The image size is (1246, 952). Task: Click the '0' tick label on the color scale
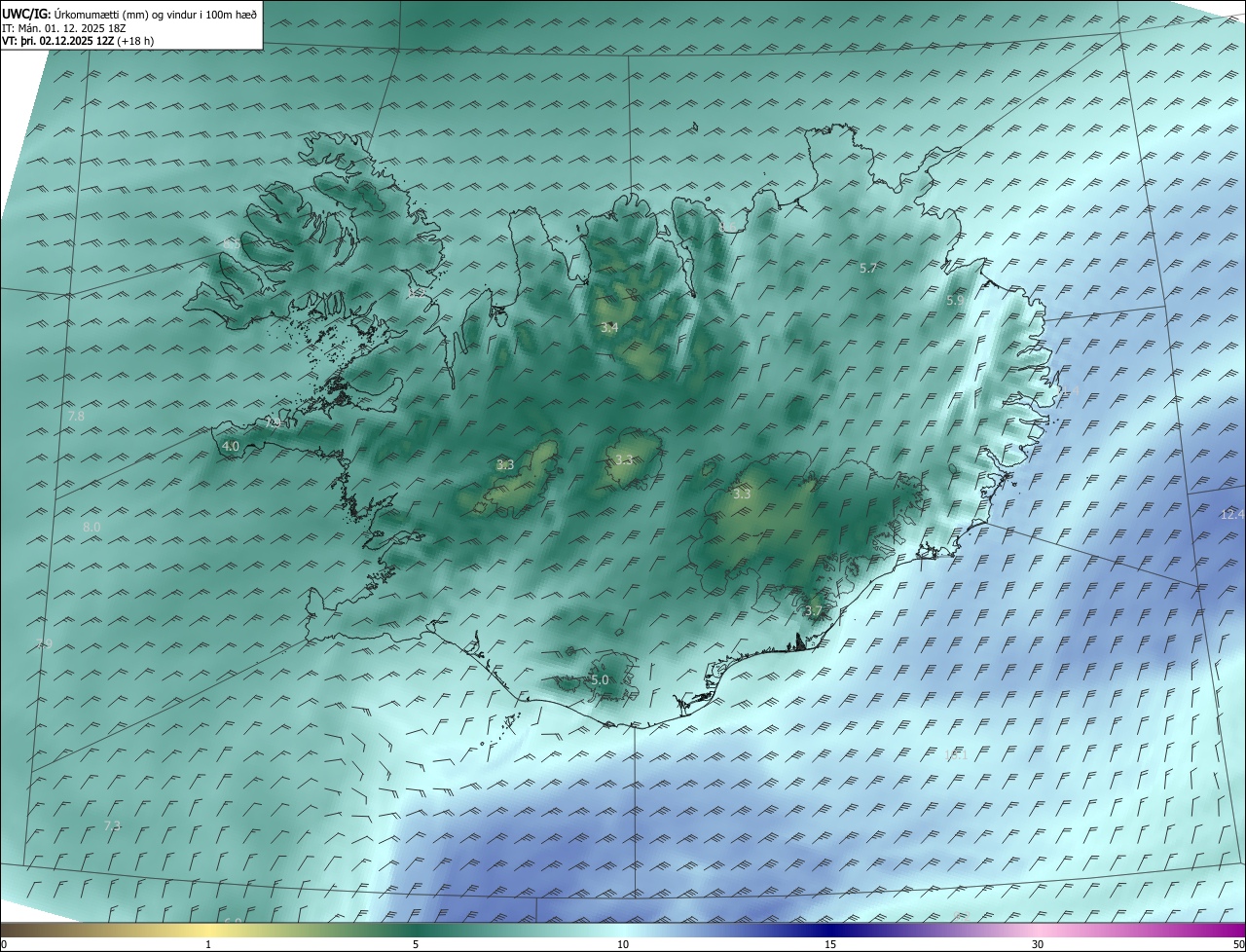pos(4,944)
